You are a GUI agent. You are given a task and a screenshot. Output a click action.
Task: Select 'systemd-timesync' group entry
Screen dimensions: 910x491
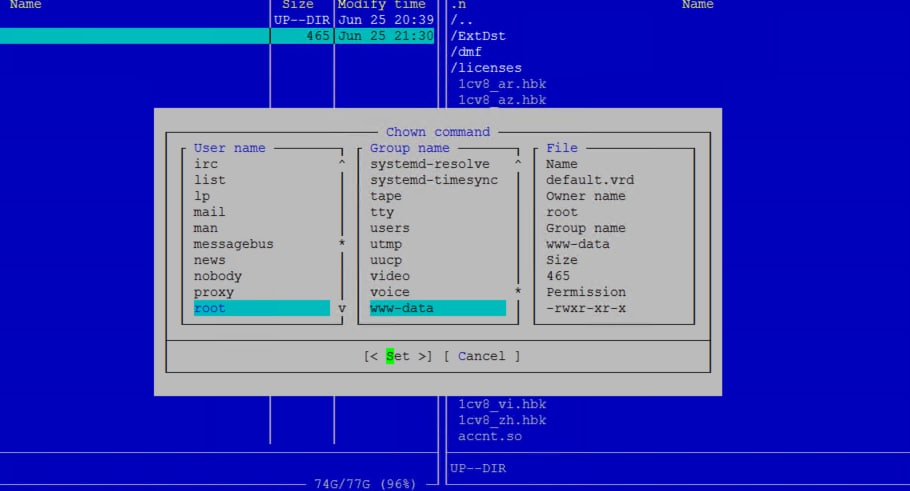[434, 180]
